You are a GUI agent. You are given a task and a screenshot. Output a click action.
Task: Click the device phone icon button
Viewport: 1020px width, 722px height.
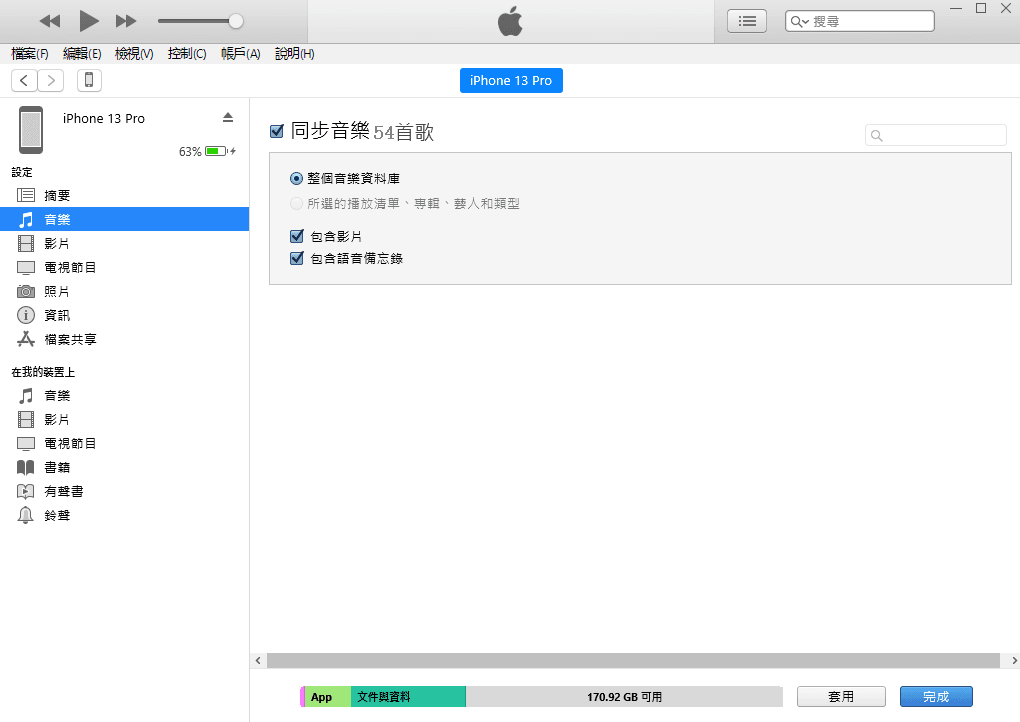click(89, 81)
